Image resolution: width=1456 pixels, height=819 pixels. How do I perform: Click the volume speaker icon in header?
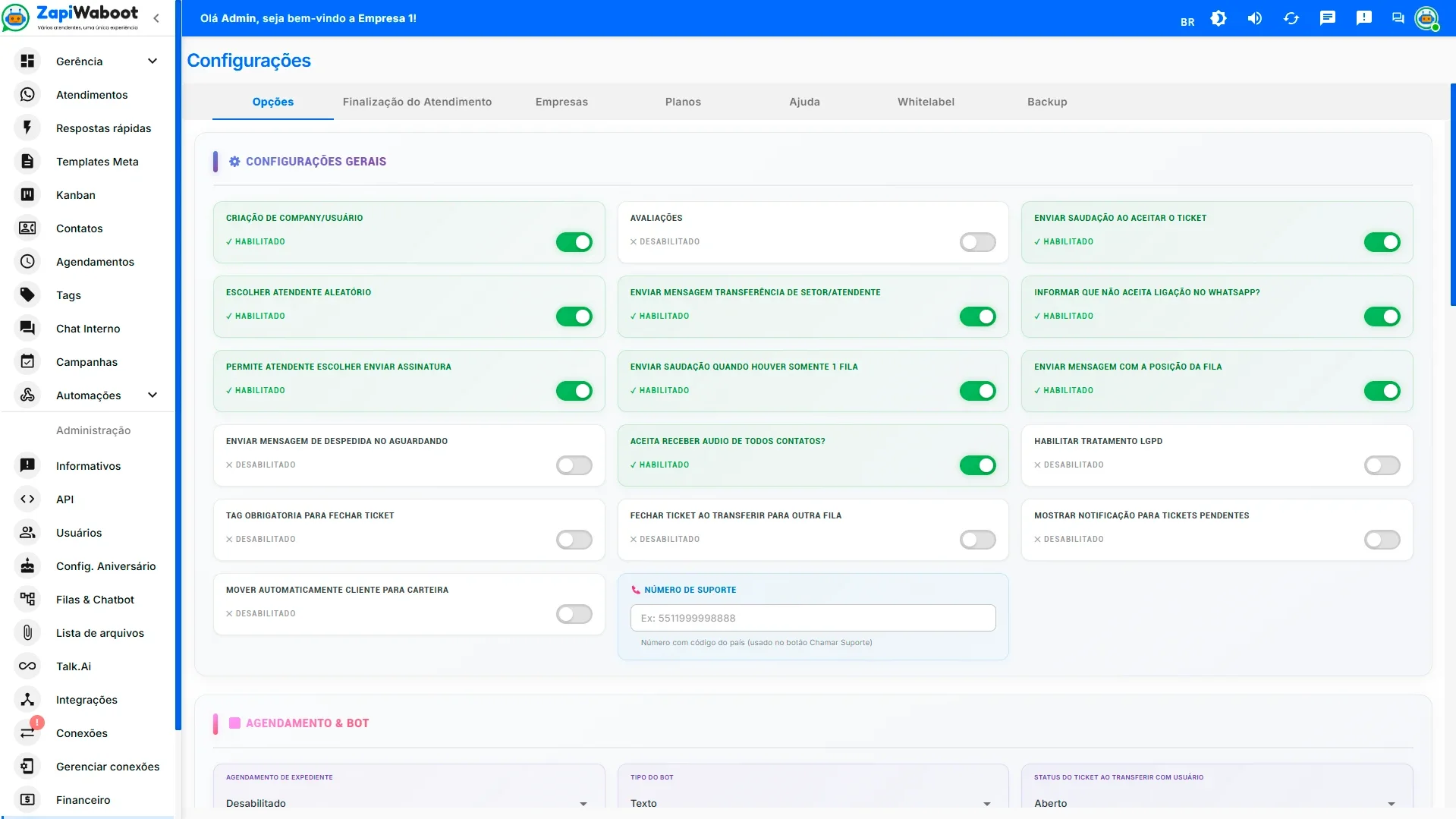point(1255,18)
